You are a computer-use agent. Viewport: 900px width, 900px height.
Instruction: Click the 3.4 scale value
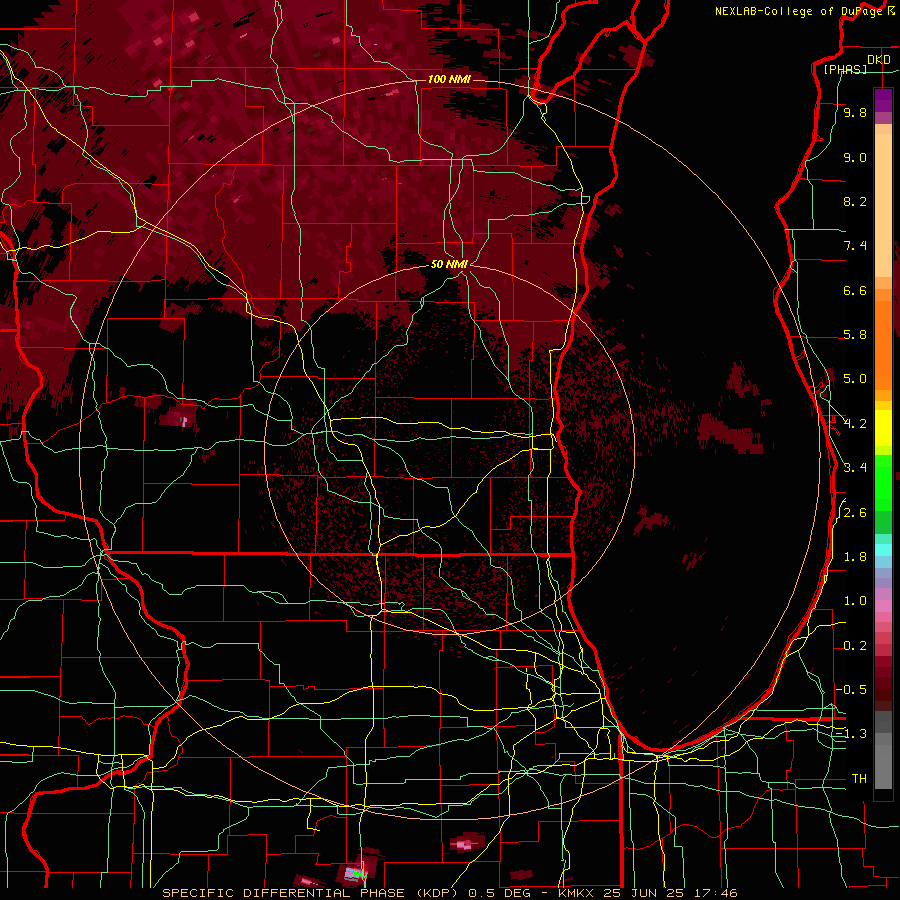855,468
